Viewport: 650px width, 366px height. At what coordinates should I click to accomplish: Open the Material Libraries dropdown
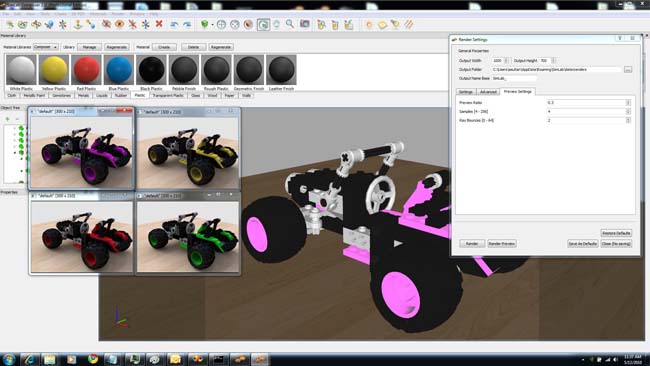click(46, 47)
